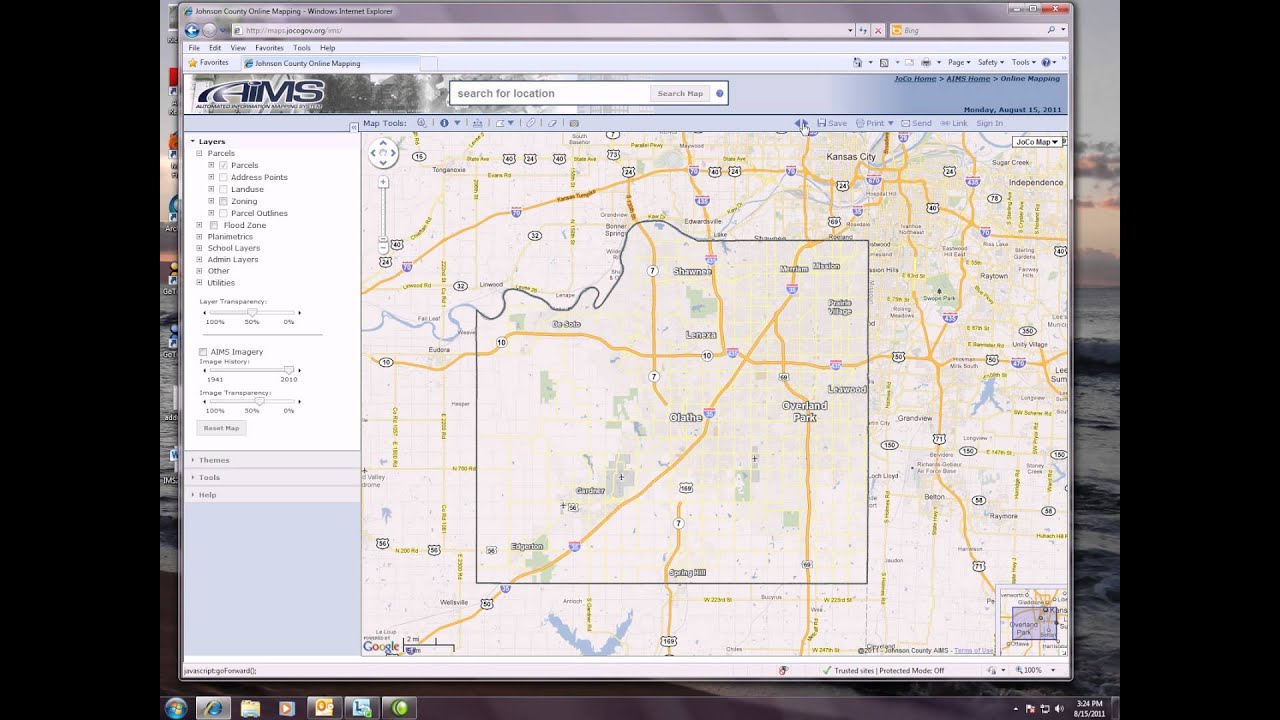Select the eraser clear map tool
1280x720 pixels.
coord(552,123)
